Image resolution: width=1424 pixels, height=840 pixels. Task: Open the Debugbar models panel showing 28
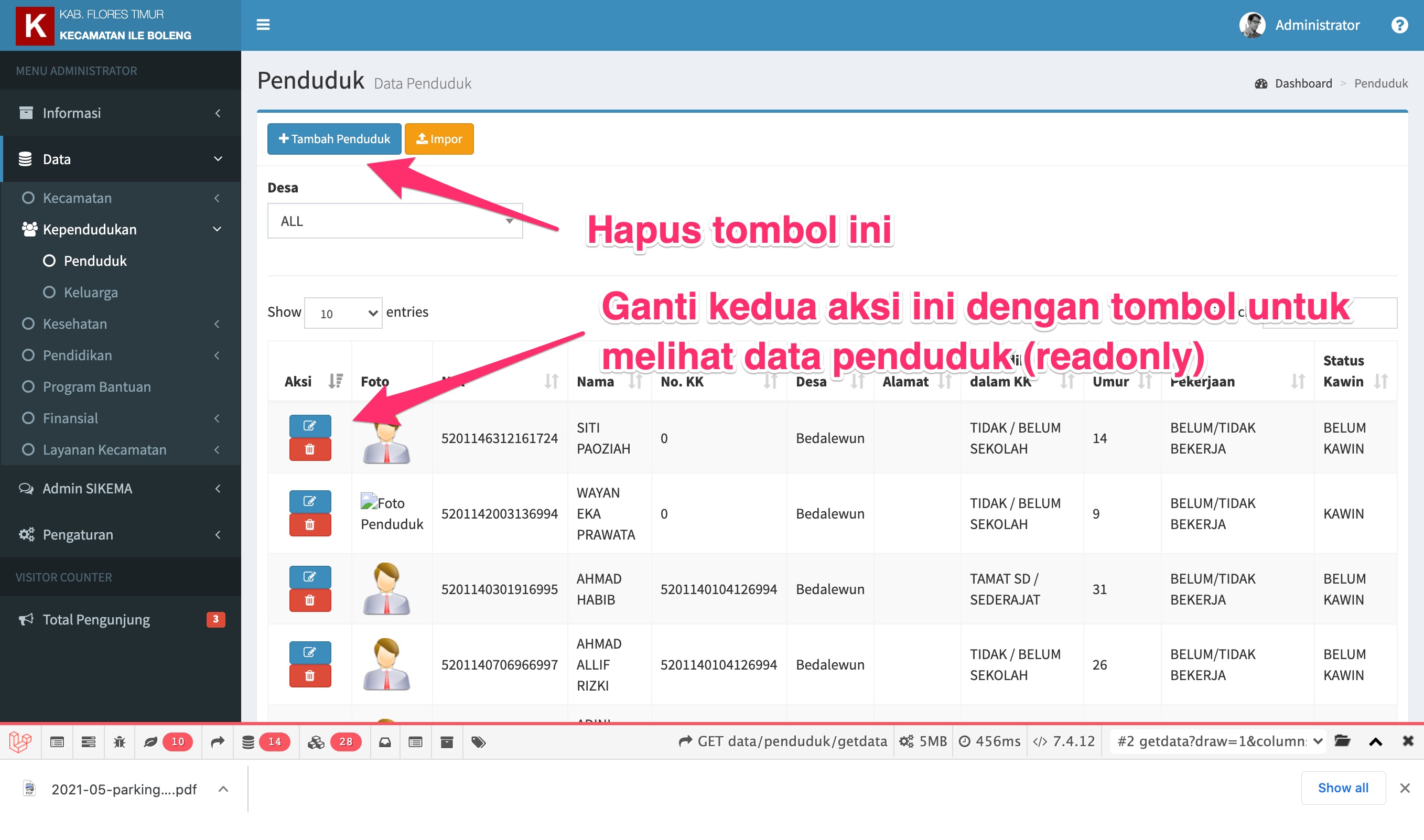coord(331,741)
